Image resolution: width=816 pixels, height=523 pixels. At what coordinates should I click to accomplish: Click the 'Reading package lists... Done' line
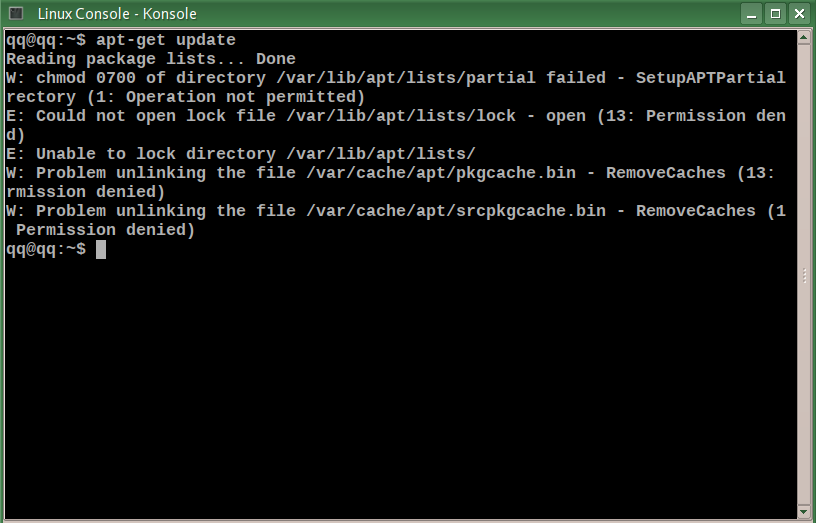coord(151,59)
